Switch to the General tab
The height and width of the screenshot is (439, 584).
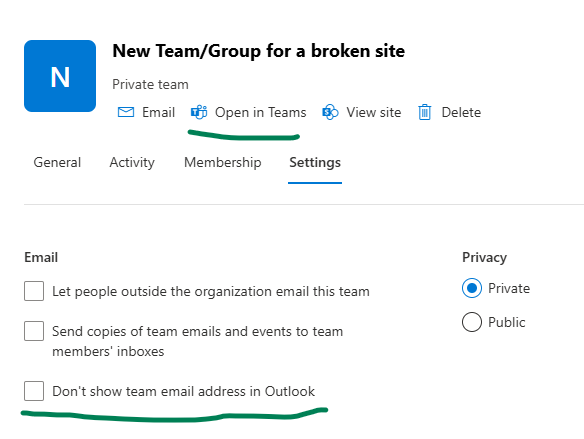tap(57, 162)
